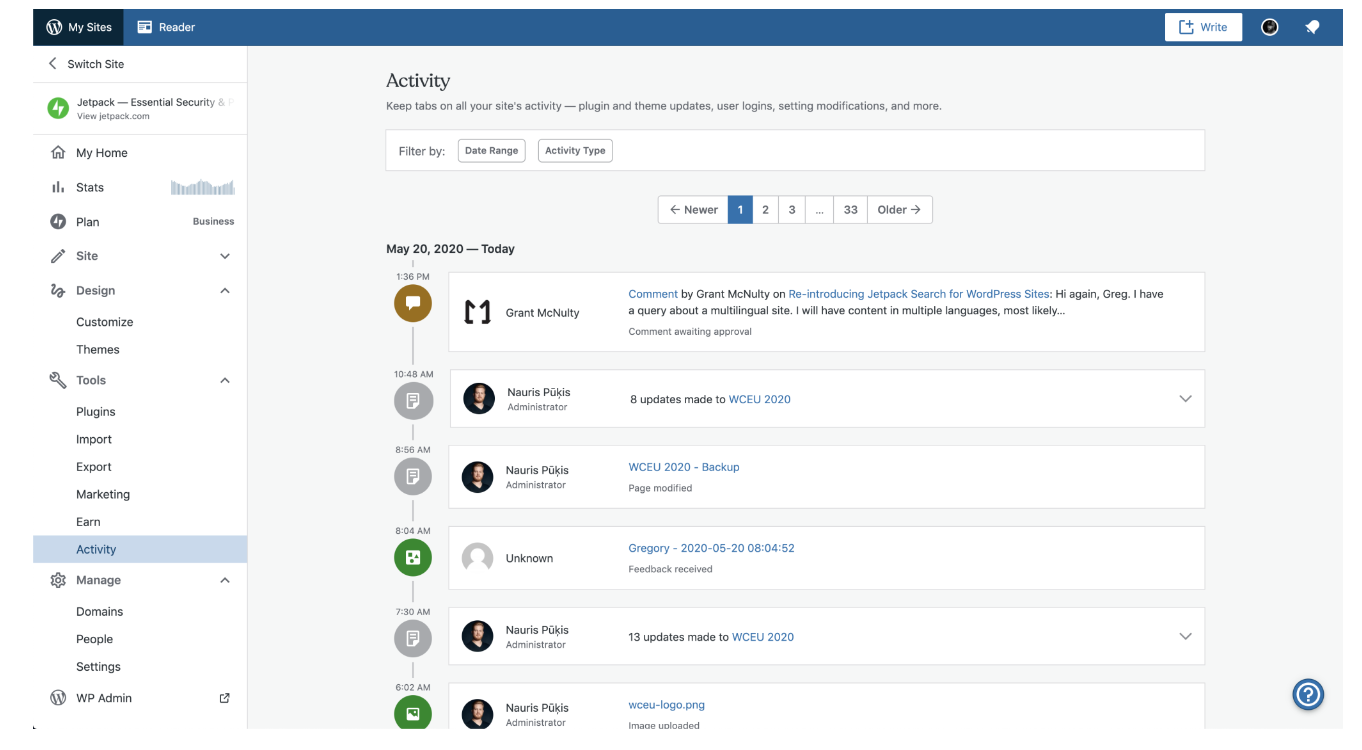Viewport: 1362px width, 750px height.
Task: Switch to the Reader tab
Action: (165, 27)
